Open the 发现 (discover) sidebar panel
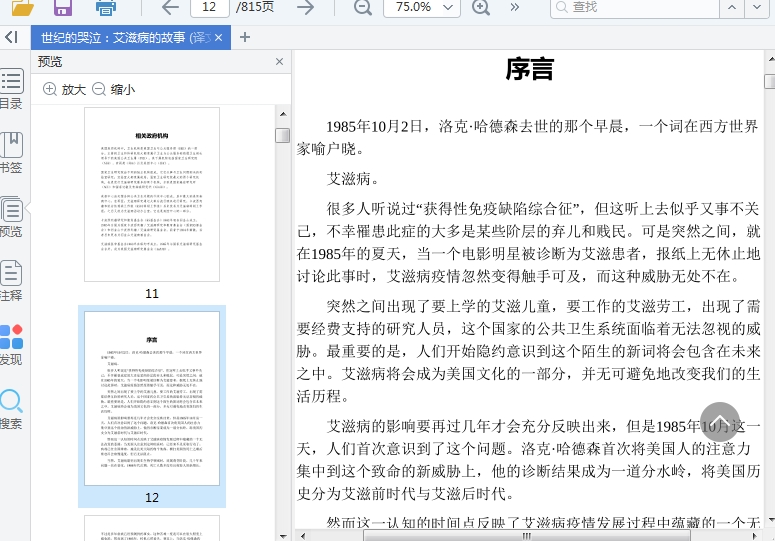Screen dimensions: 775x541 tap(11, 345)
